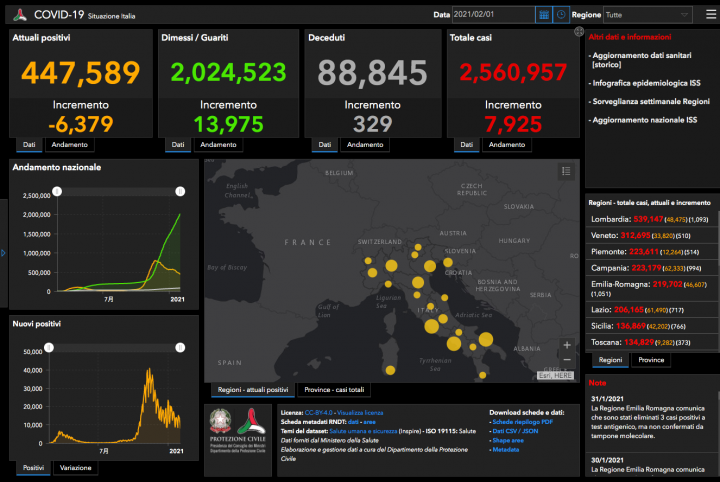Show the Province list tab
720x482 pixels.
coord(651,360)
